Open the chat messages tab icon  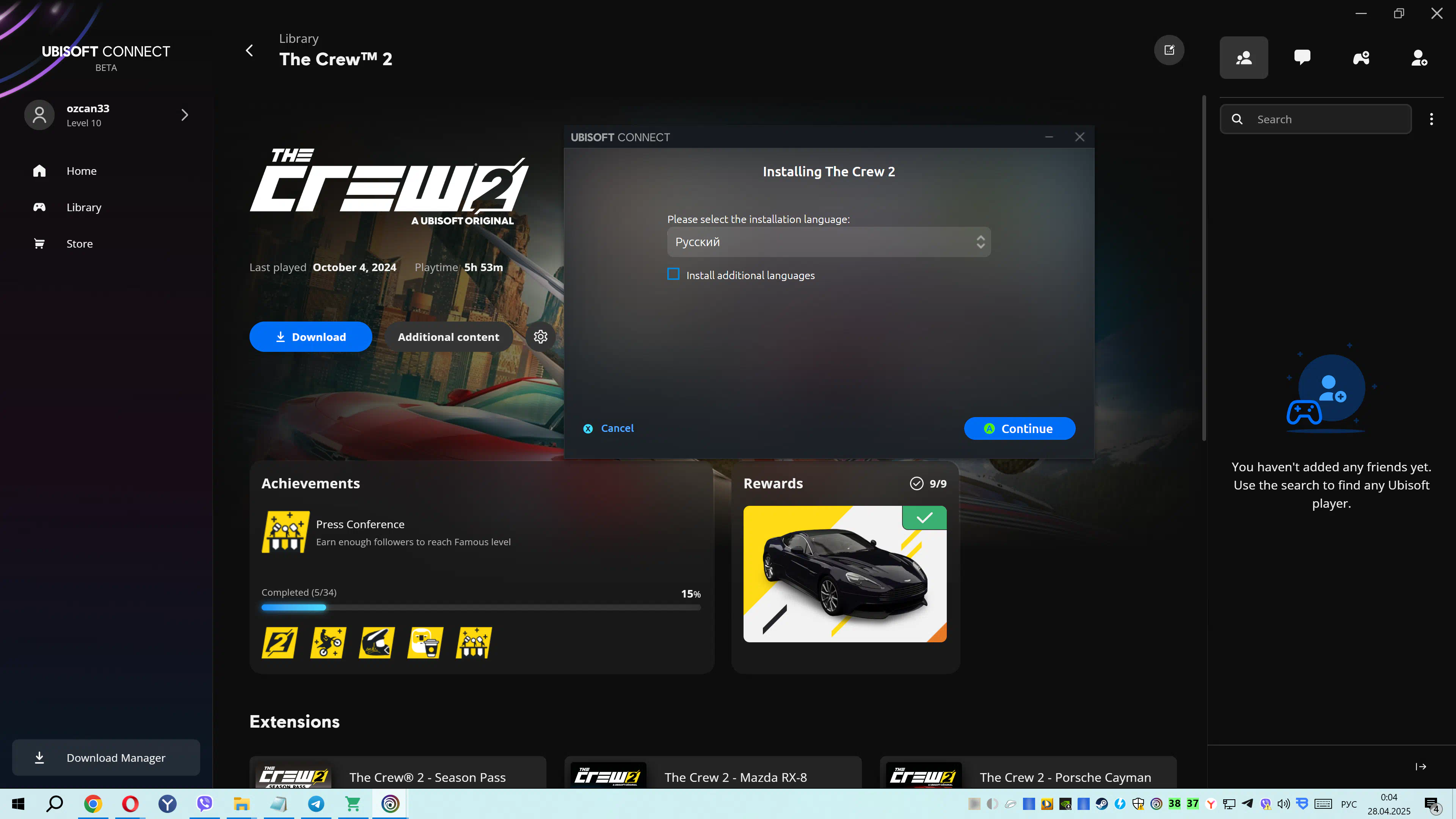(x=1302, y=58)
